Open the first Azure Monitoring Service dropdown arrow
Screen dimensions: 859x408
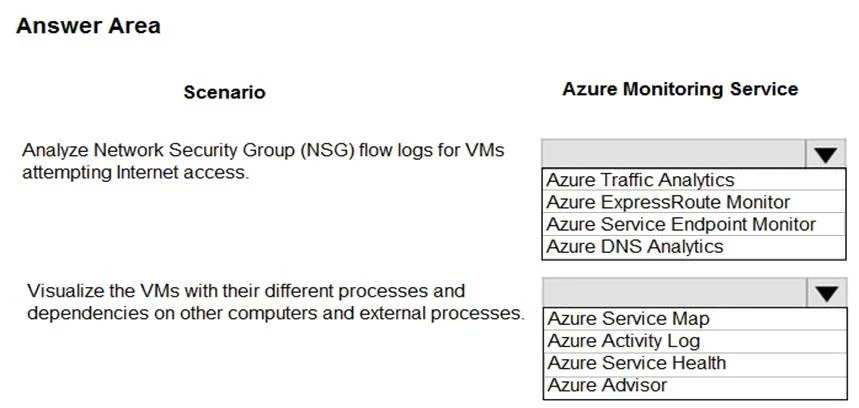(826, 154)
